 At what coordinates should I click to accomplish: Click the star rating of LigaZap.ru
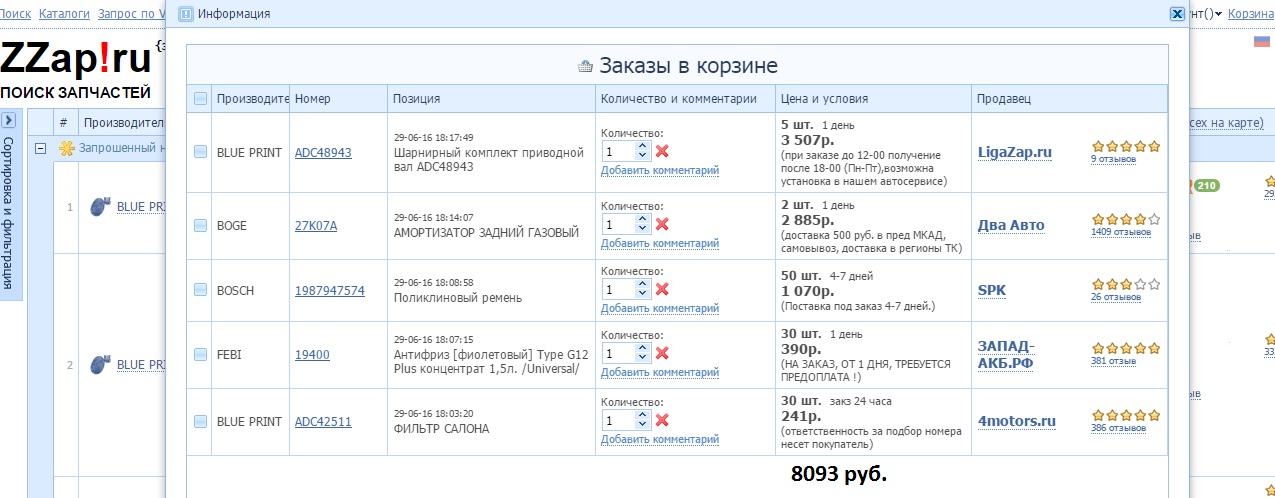tap(1126, 146)
